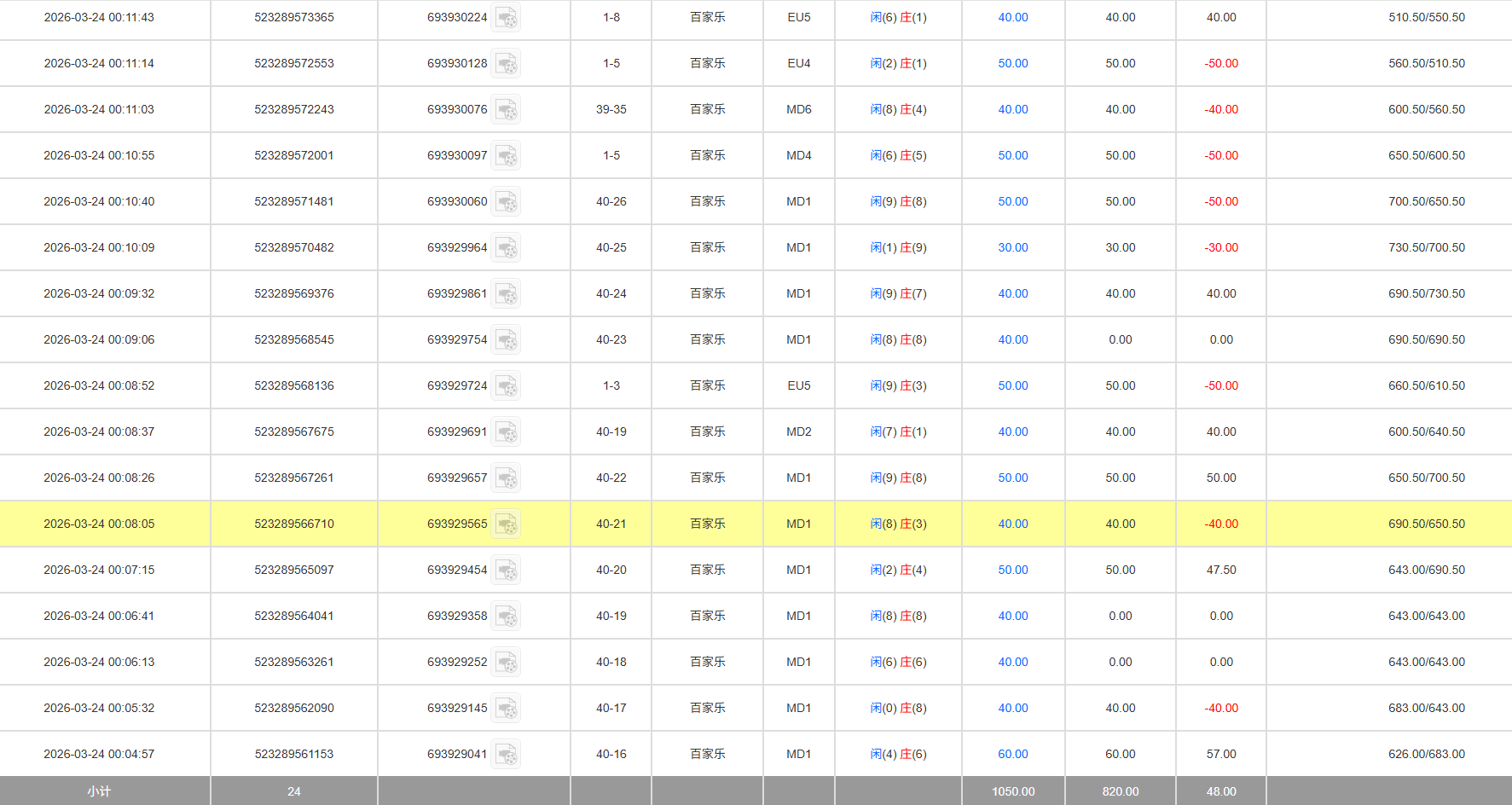Open 40.00 bet link for order 523289573365
This screenshot has width=1512, height=805.
[x=1012, y=17]
